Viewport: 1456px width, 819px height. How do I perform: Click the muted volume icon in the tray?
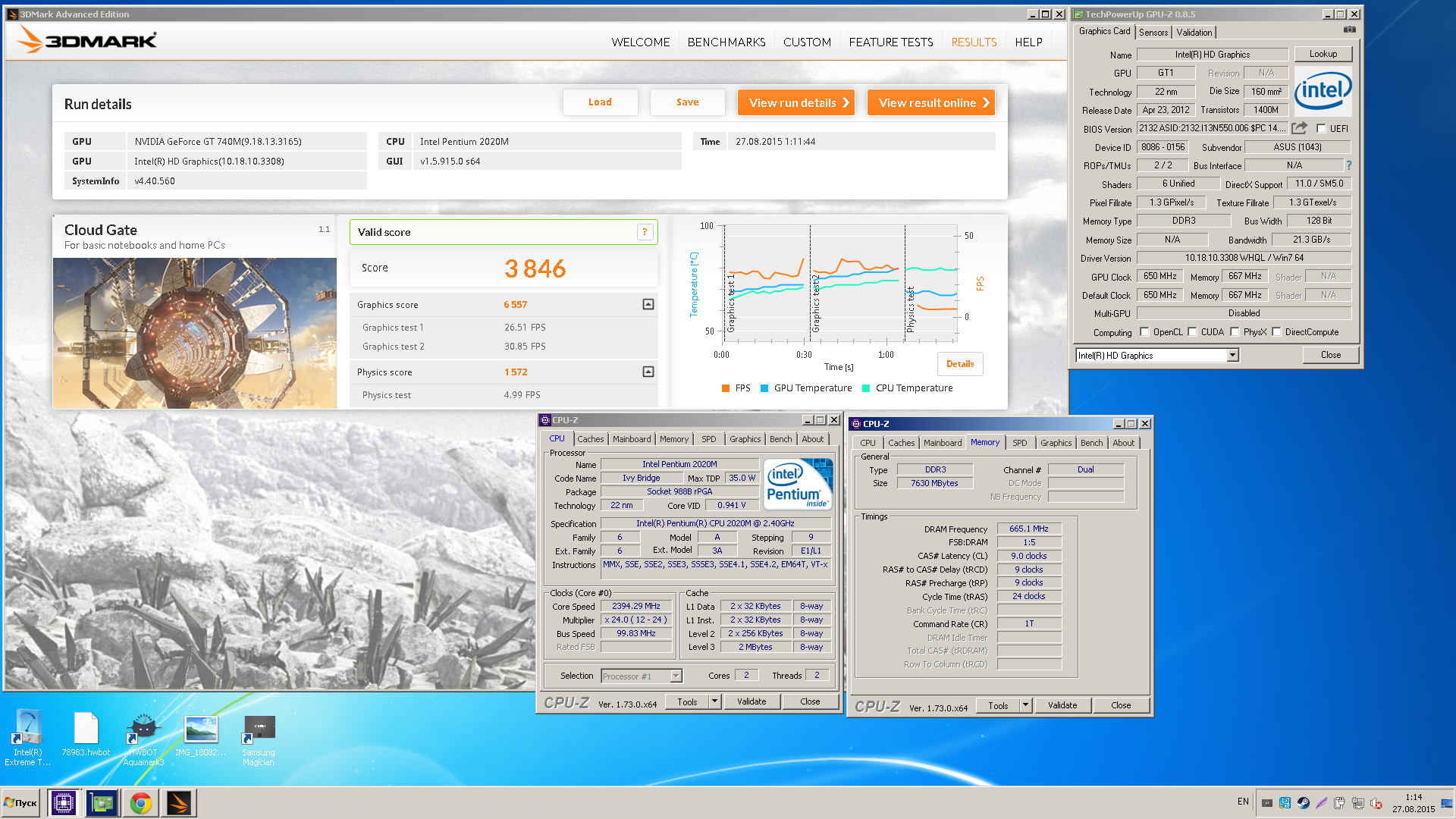tap(1376, 803)
